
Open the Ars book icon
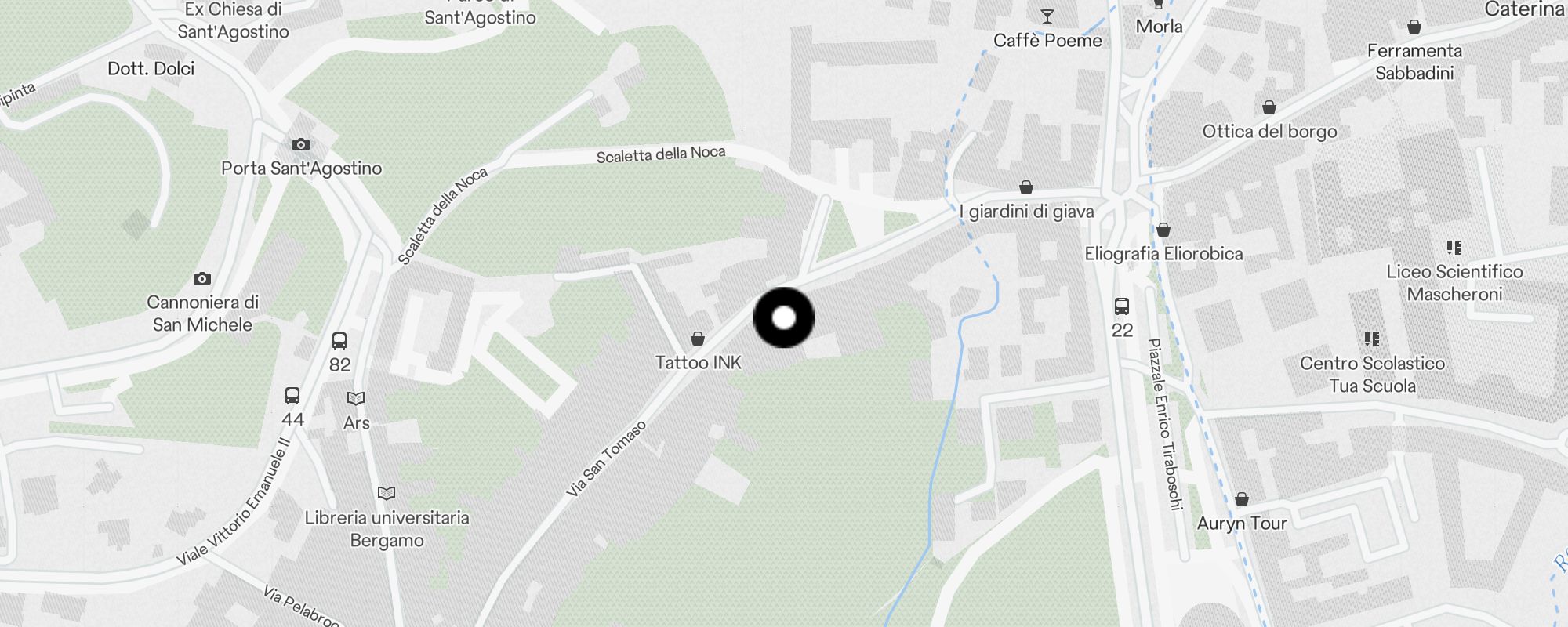point(356,398)
